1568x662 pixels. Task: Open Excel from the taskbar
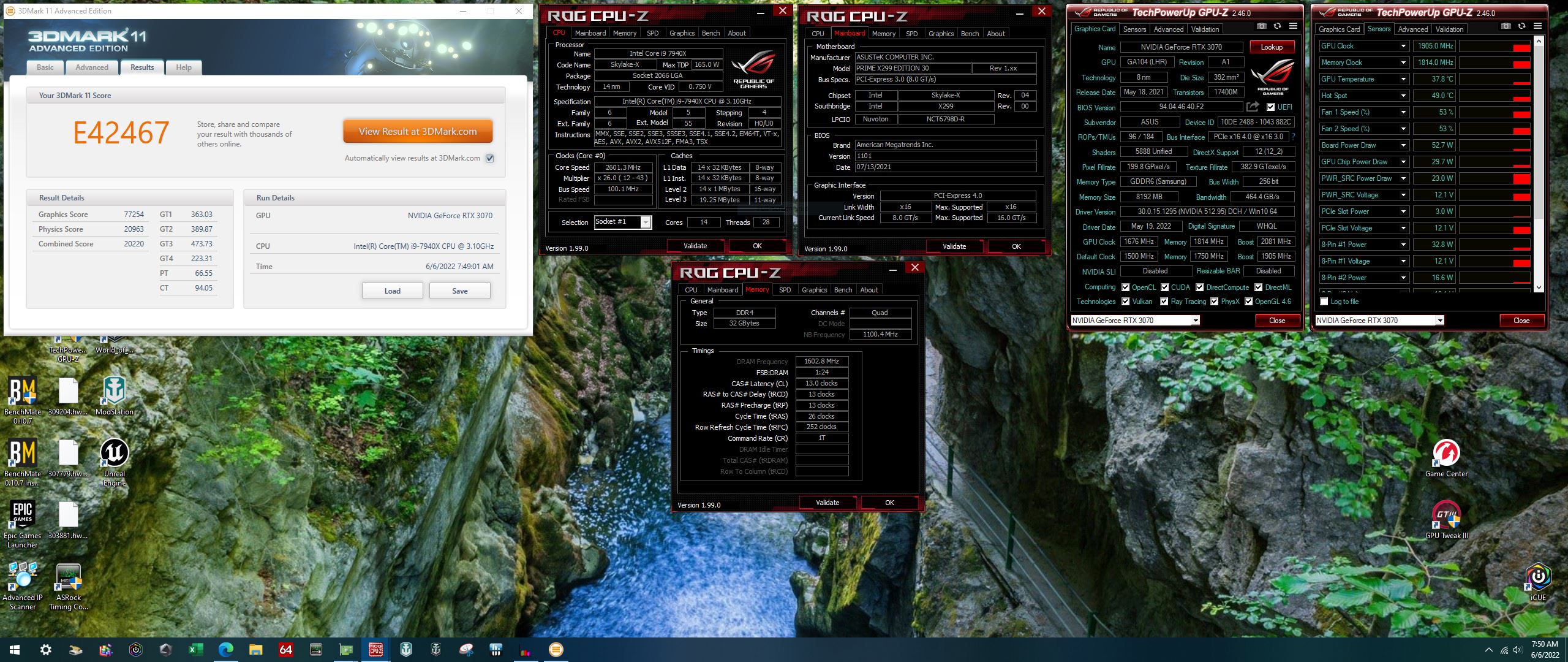click(196, 650)
